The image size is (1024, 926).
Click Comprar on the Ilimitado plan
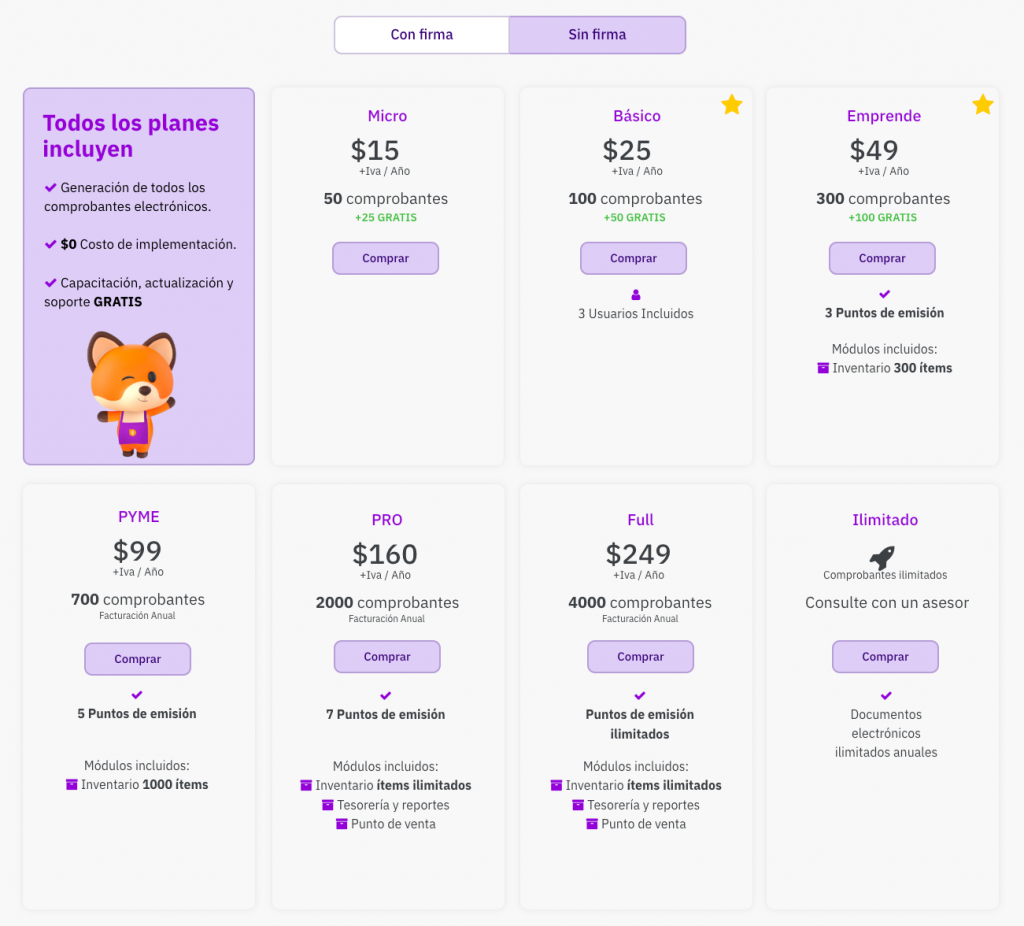(x=885, y=657)
